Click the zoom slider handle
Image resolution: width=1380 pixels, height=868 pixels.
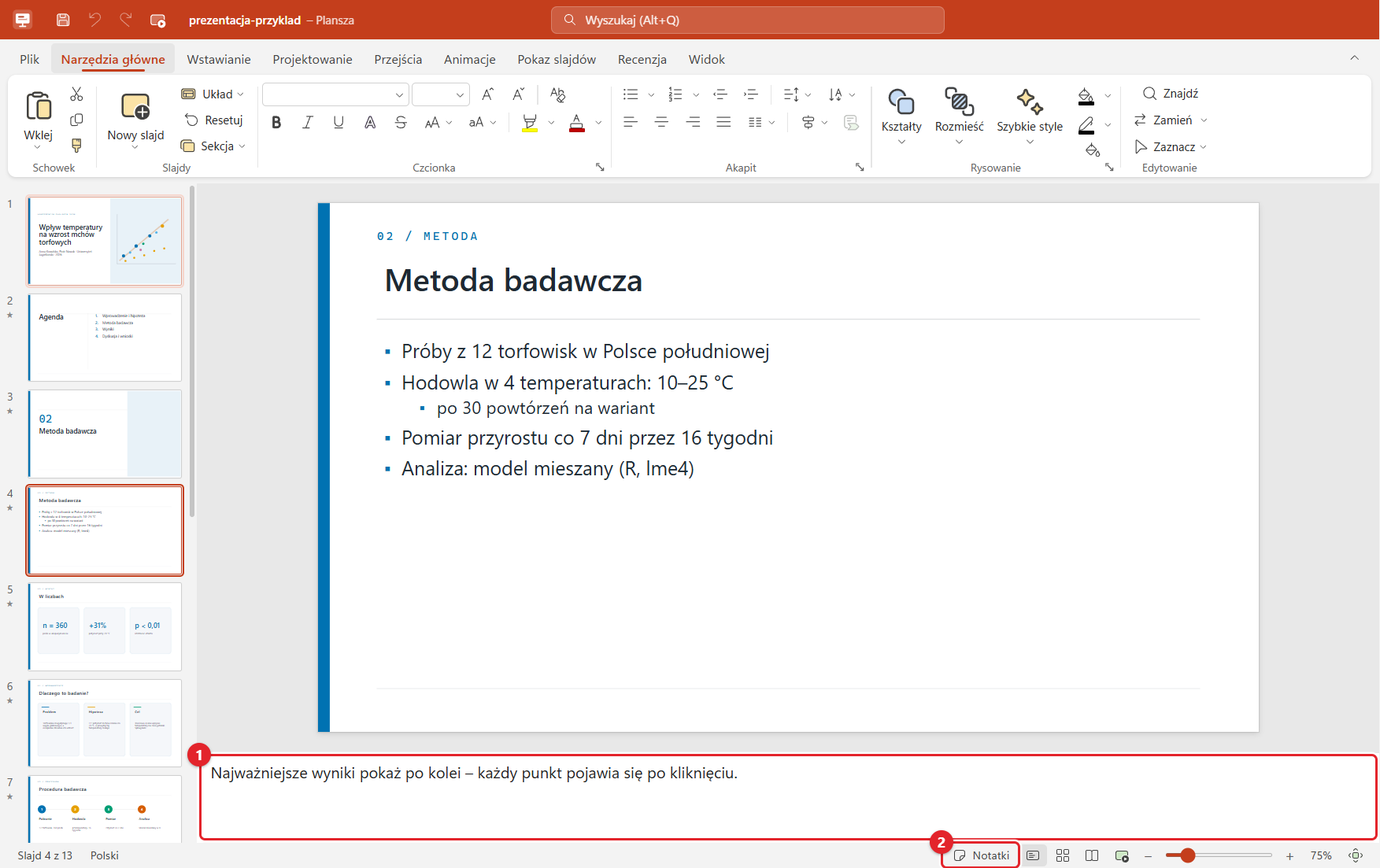click(1188, 855)
